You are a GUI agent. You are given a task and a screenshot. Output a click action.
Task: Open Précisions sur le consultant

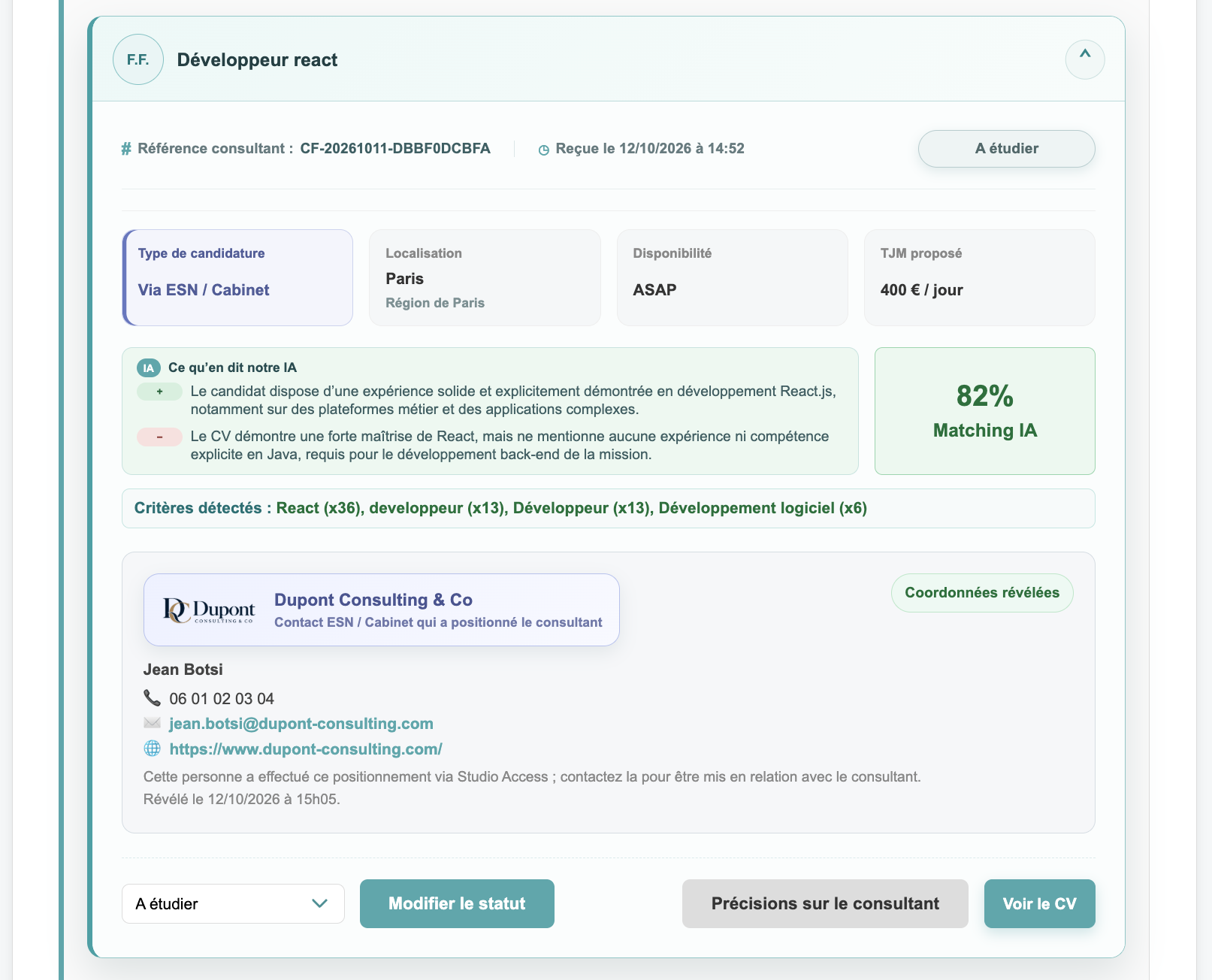[x=825, y=903]
